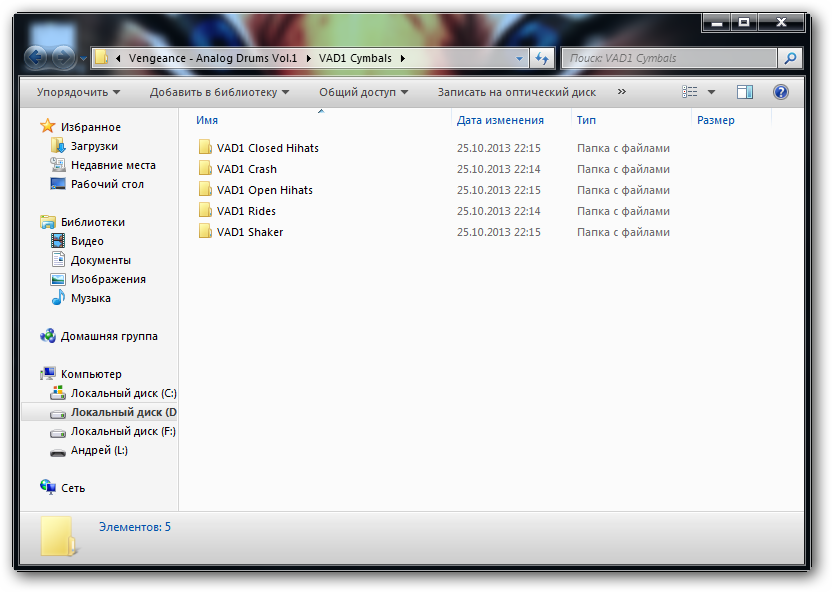
Task: Select the VAD1 Shaker folder
Action: point(250,232)
